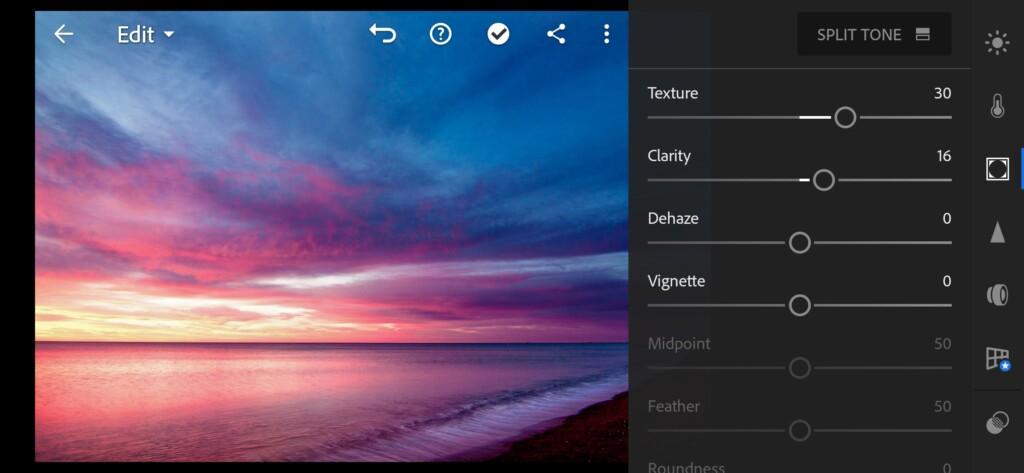Open the help question mark icon

(441, 34)
